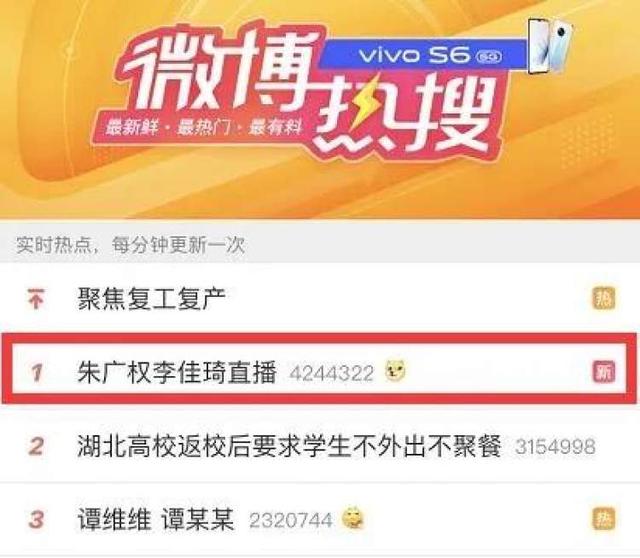
Task: Open the 聚焦复工复产 pinned topic
Action: 151,298
